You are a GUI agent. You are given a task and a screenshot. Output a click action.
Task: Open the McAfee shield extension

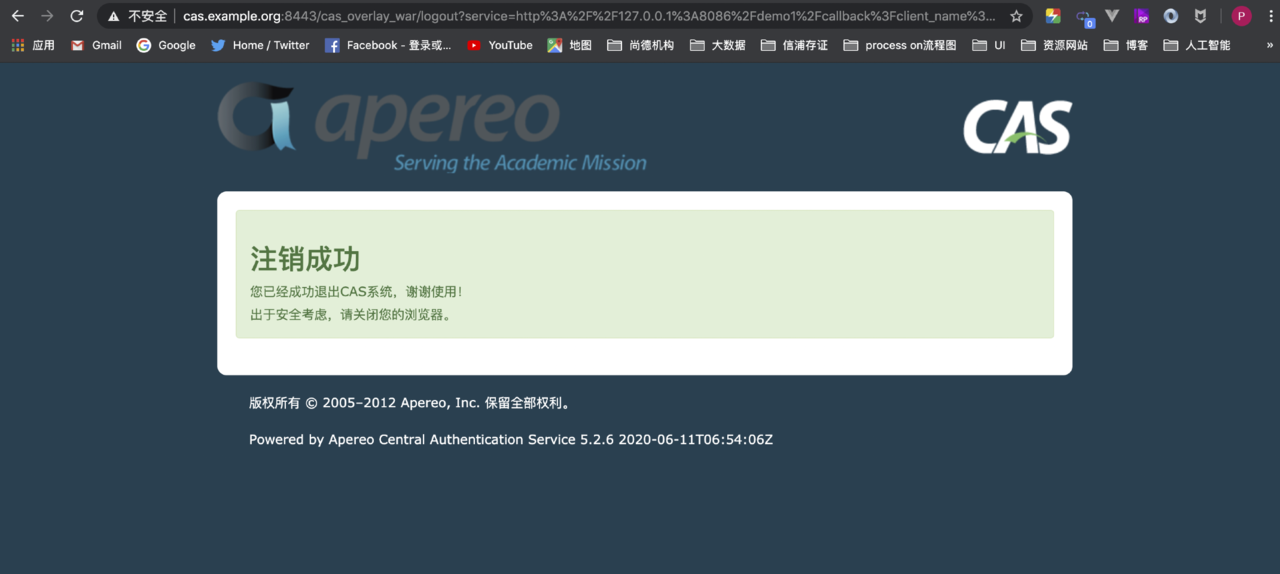pos(1200,16)
